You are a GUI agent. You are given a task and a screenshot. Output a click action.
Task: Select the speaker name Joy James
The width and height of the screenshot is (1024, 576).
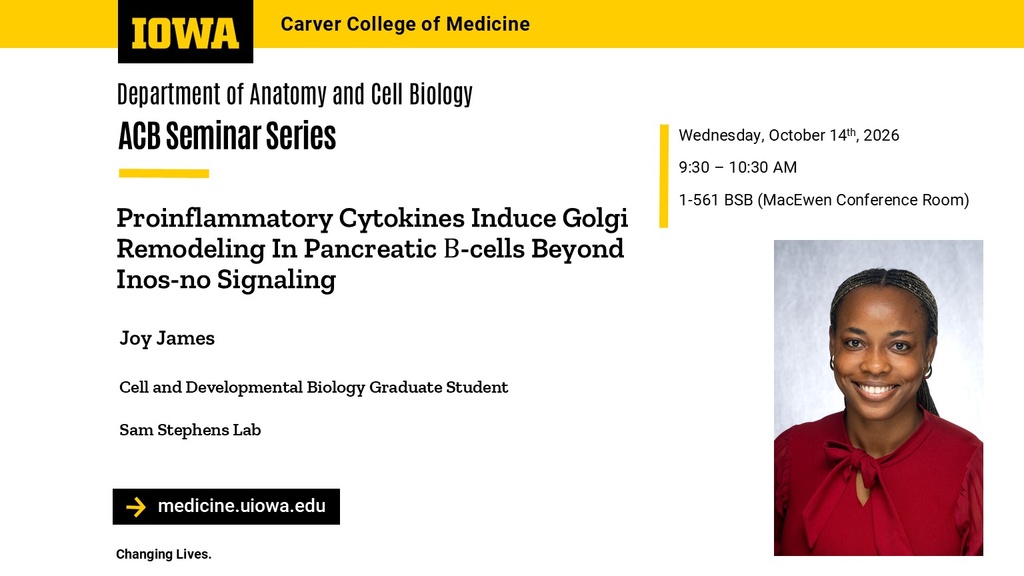point(167,338)
